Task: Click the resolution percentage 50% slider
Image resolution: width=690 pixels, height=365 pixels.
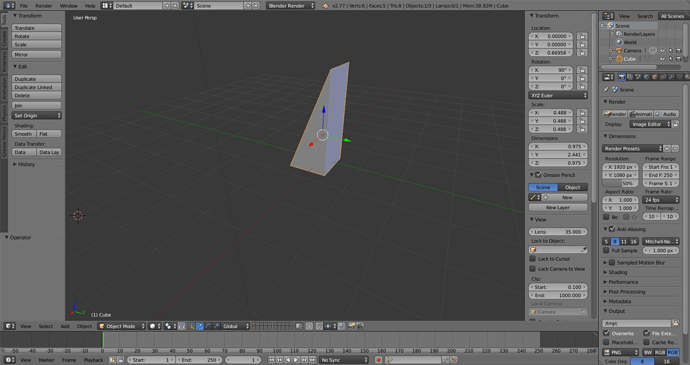Action: pyautogui.click(x=620, y=183)
